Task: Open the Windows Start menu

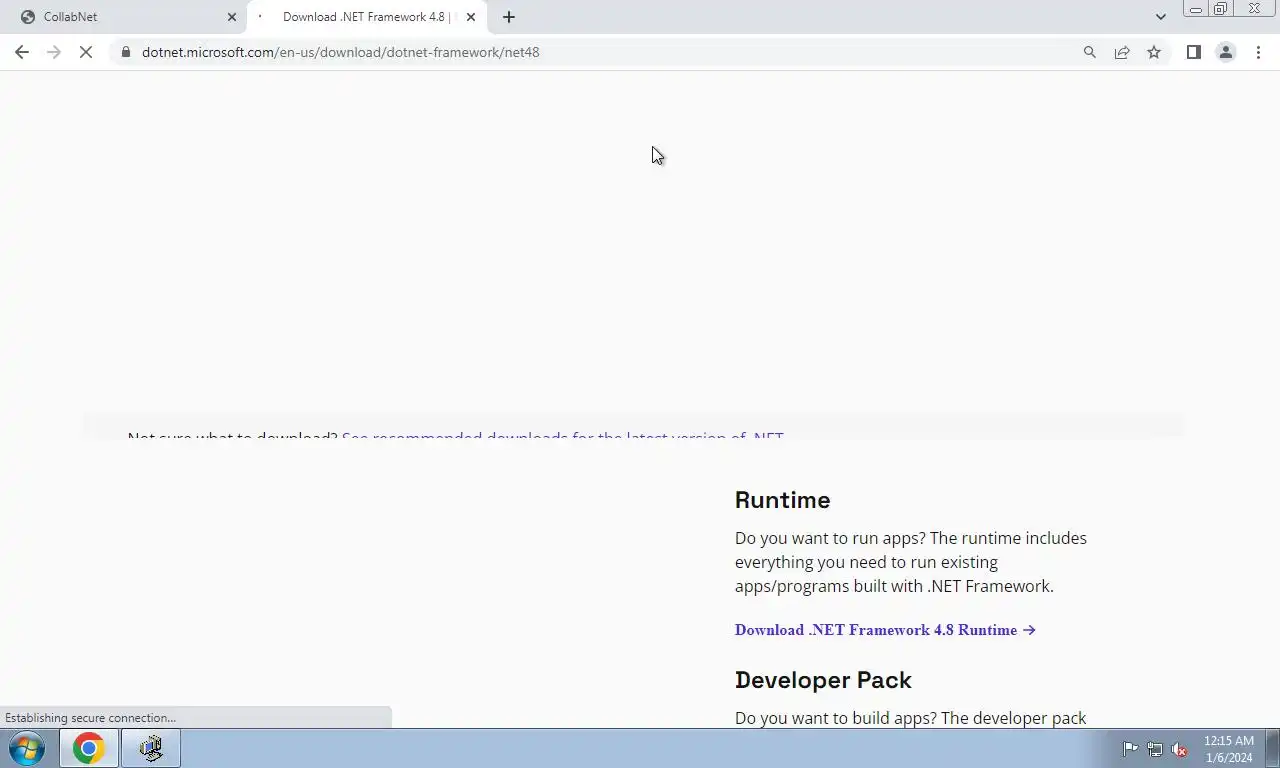Action: 27,748
